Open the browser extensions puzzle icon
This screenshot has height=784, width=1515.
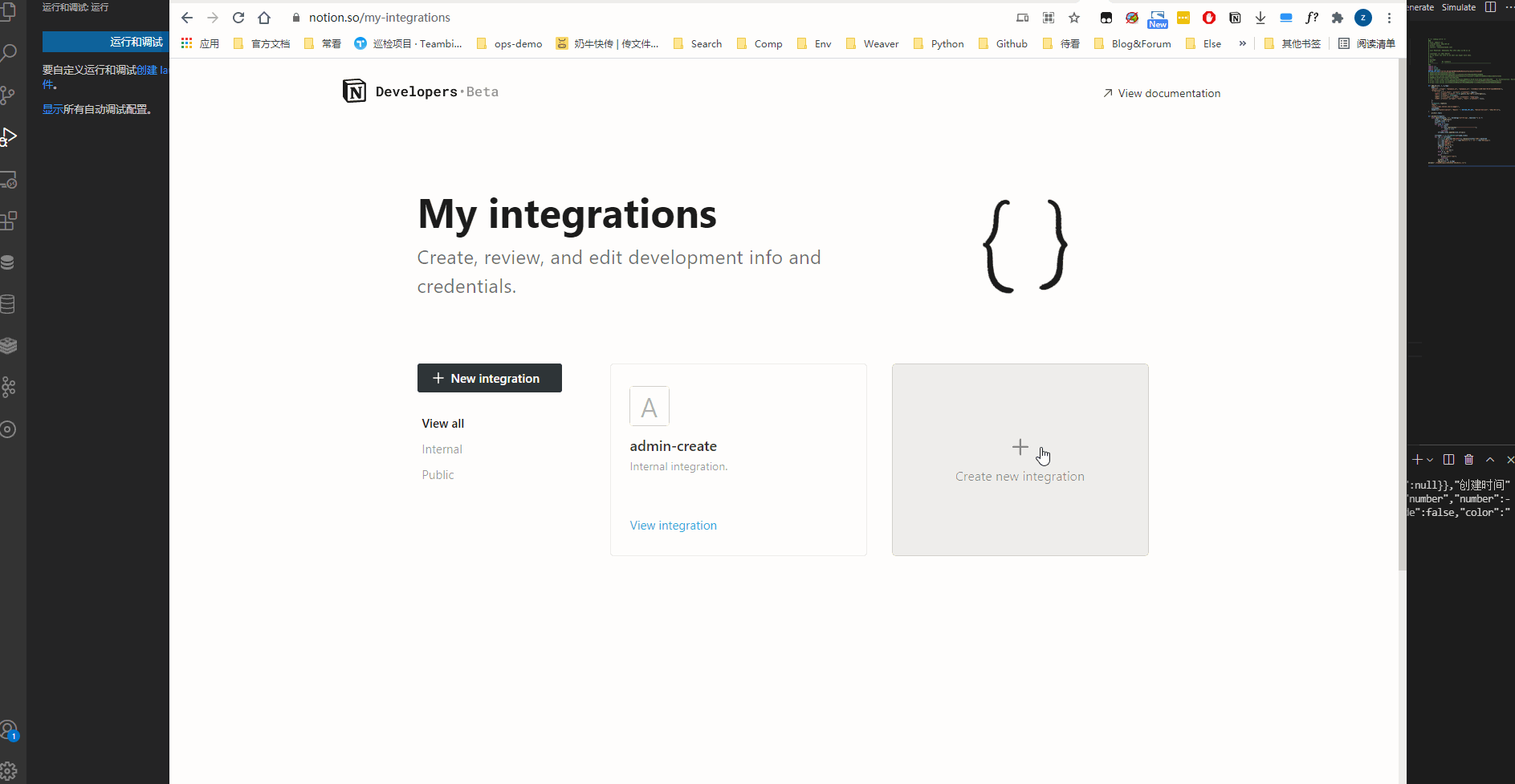[x=1338, y=18]
